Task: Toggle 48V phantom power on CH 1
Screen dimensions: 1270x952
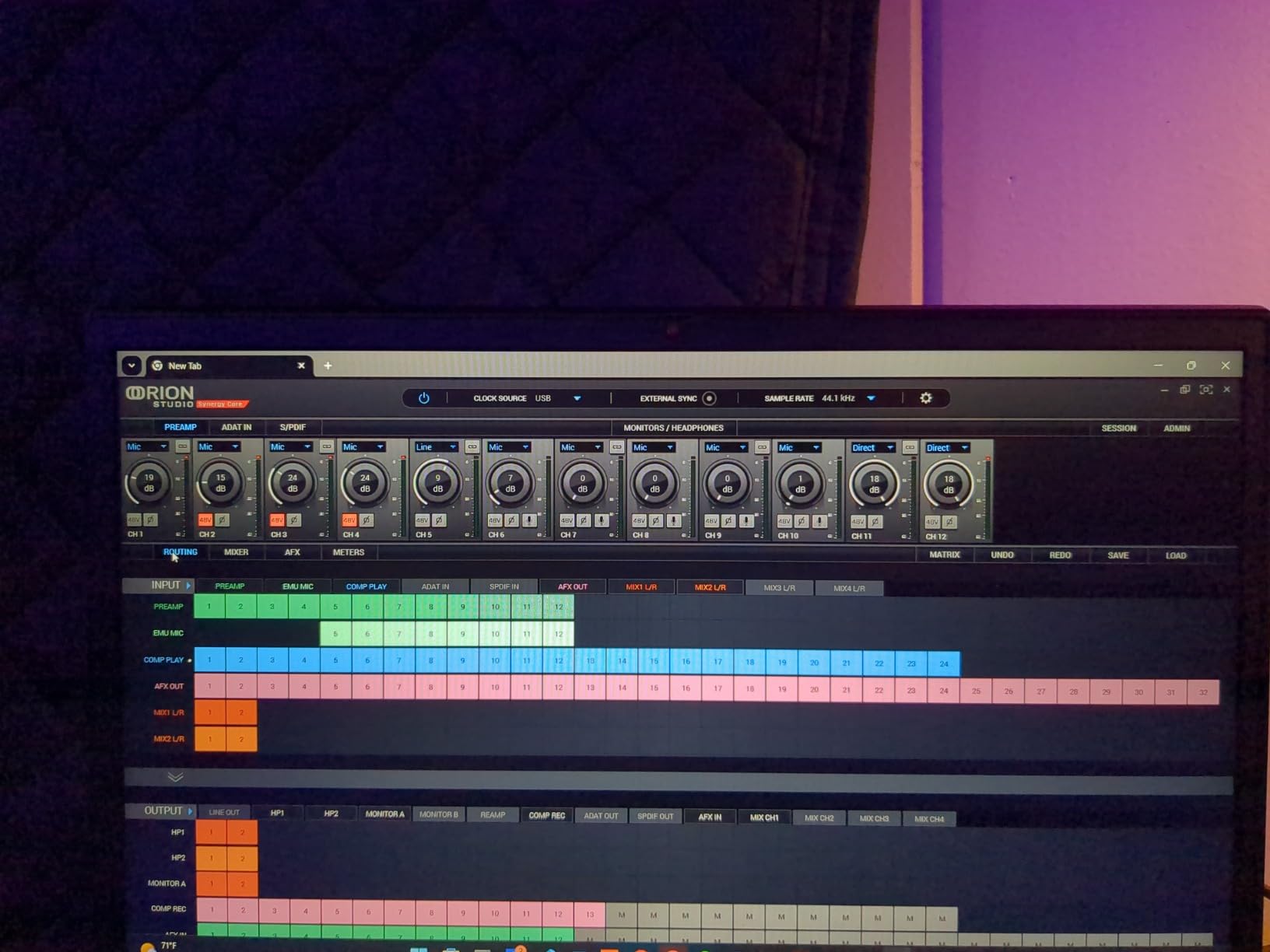Action: coord(134,520)
